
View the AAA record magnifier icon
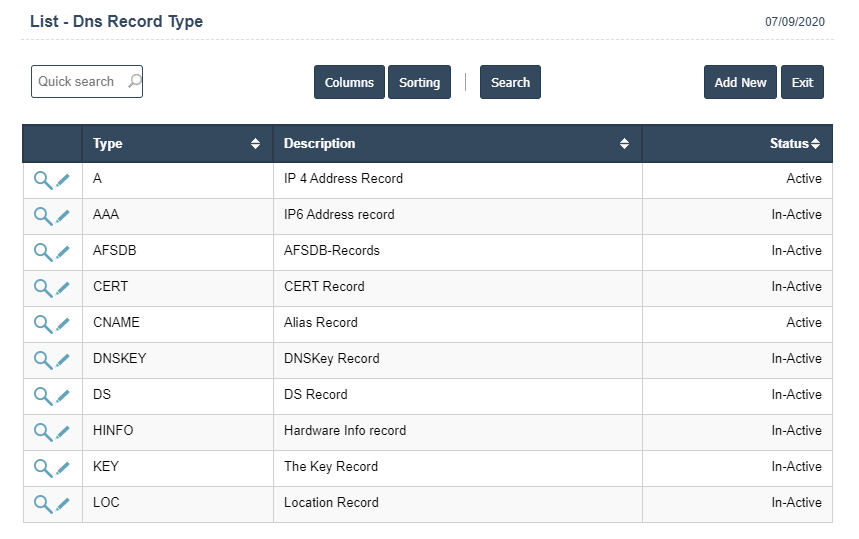point(43,216)
